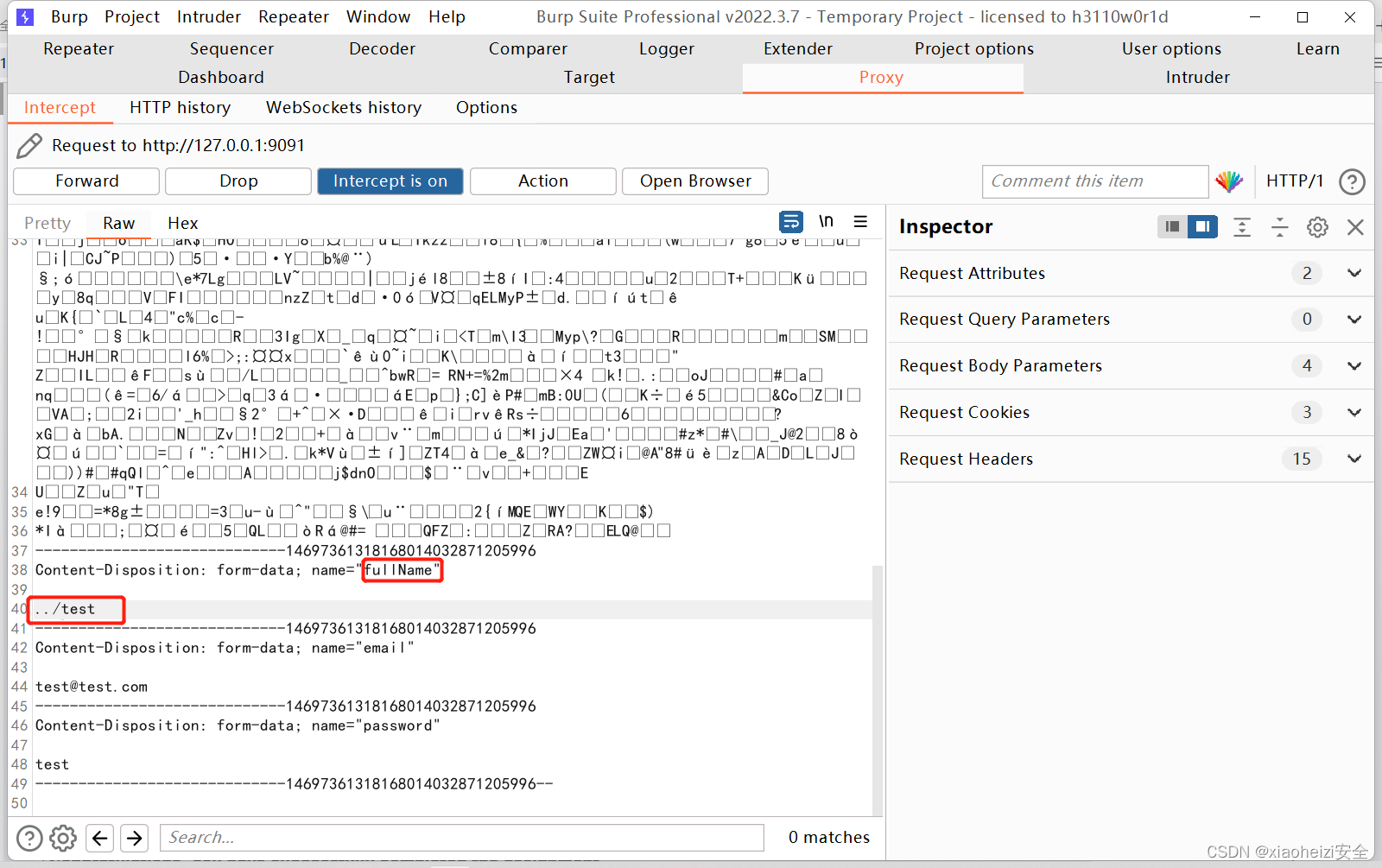Toggle soft word wrap in the Raw editor

(791, 222)
